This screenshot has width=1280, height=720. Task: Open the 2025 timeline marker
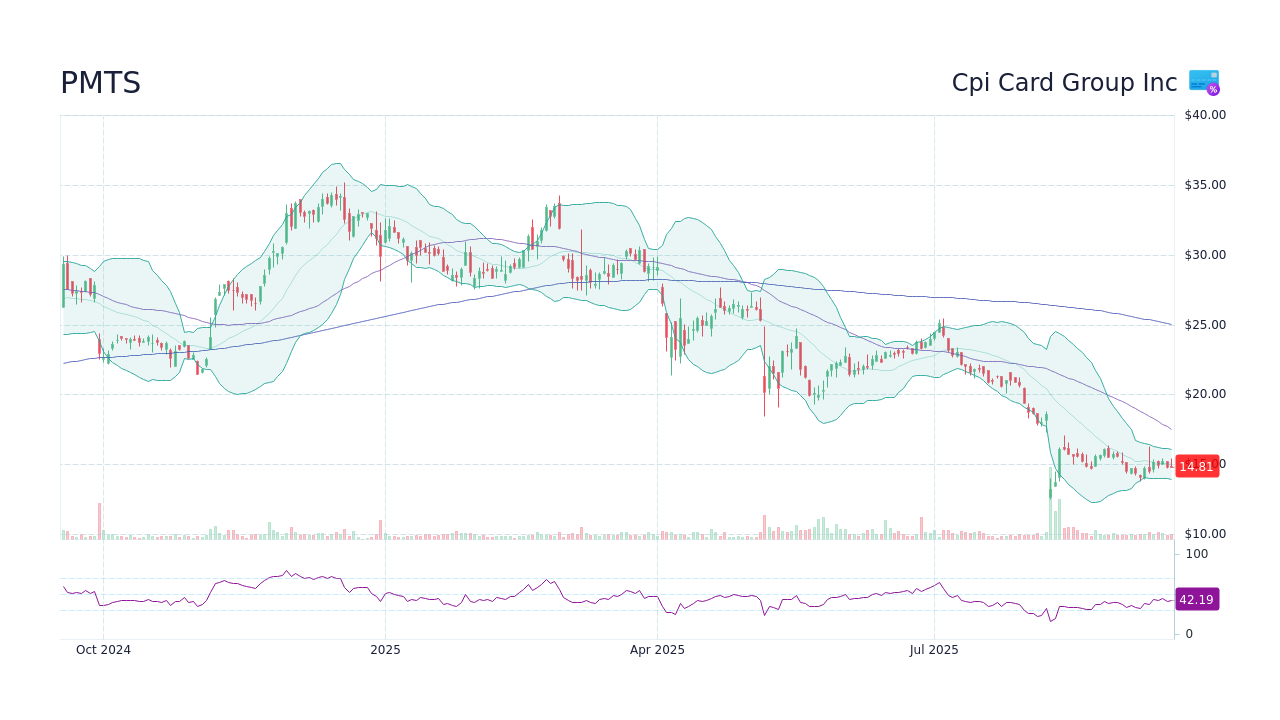[385, 649]
